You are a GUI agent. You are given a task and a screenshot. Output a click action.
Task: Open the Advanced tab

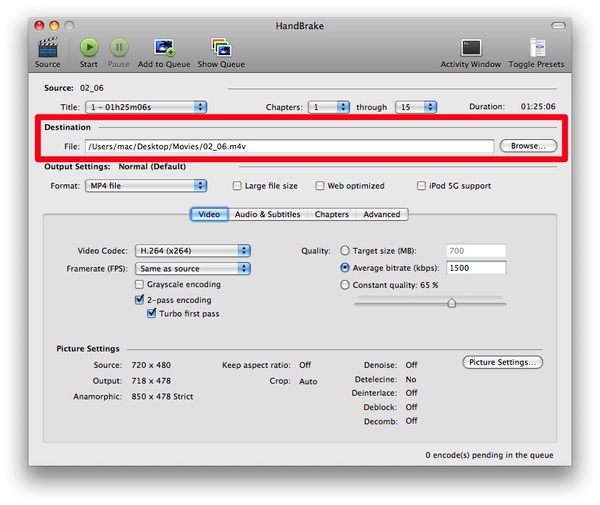(382, 214)
